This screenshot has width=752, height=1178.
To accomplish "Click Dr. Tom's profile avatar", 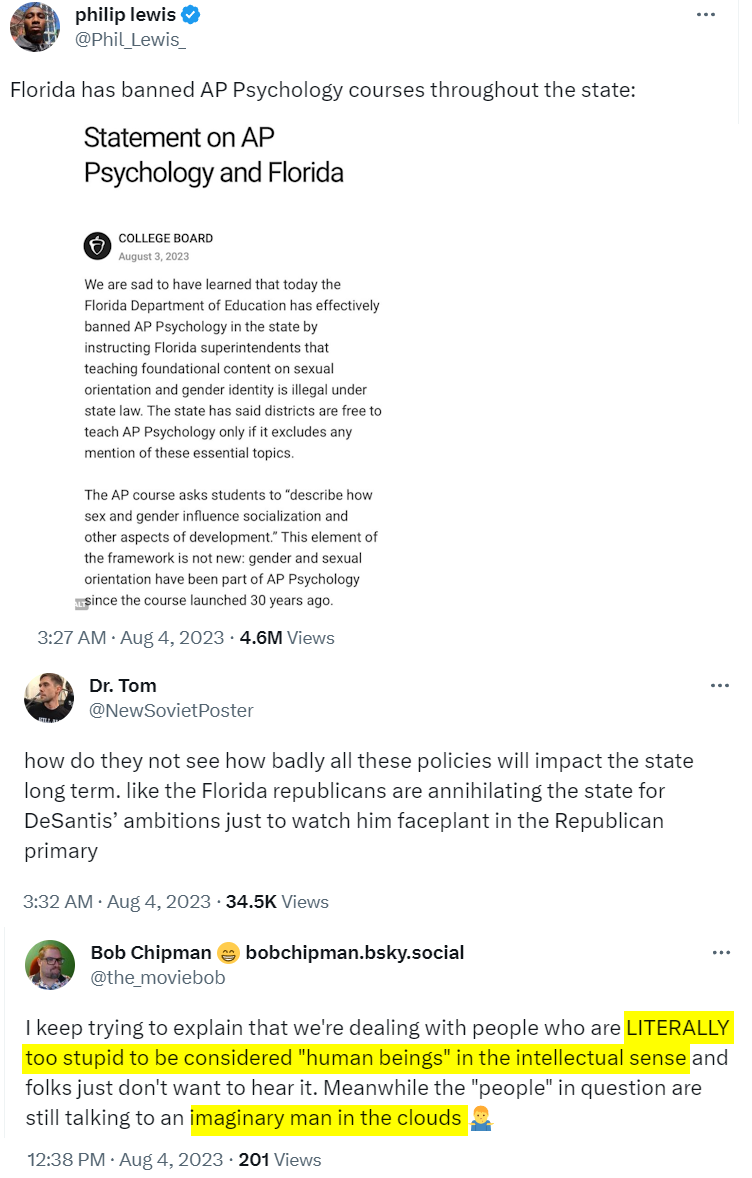I will click(x=49, y=698).
